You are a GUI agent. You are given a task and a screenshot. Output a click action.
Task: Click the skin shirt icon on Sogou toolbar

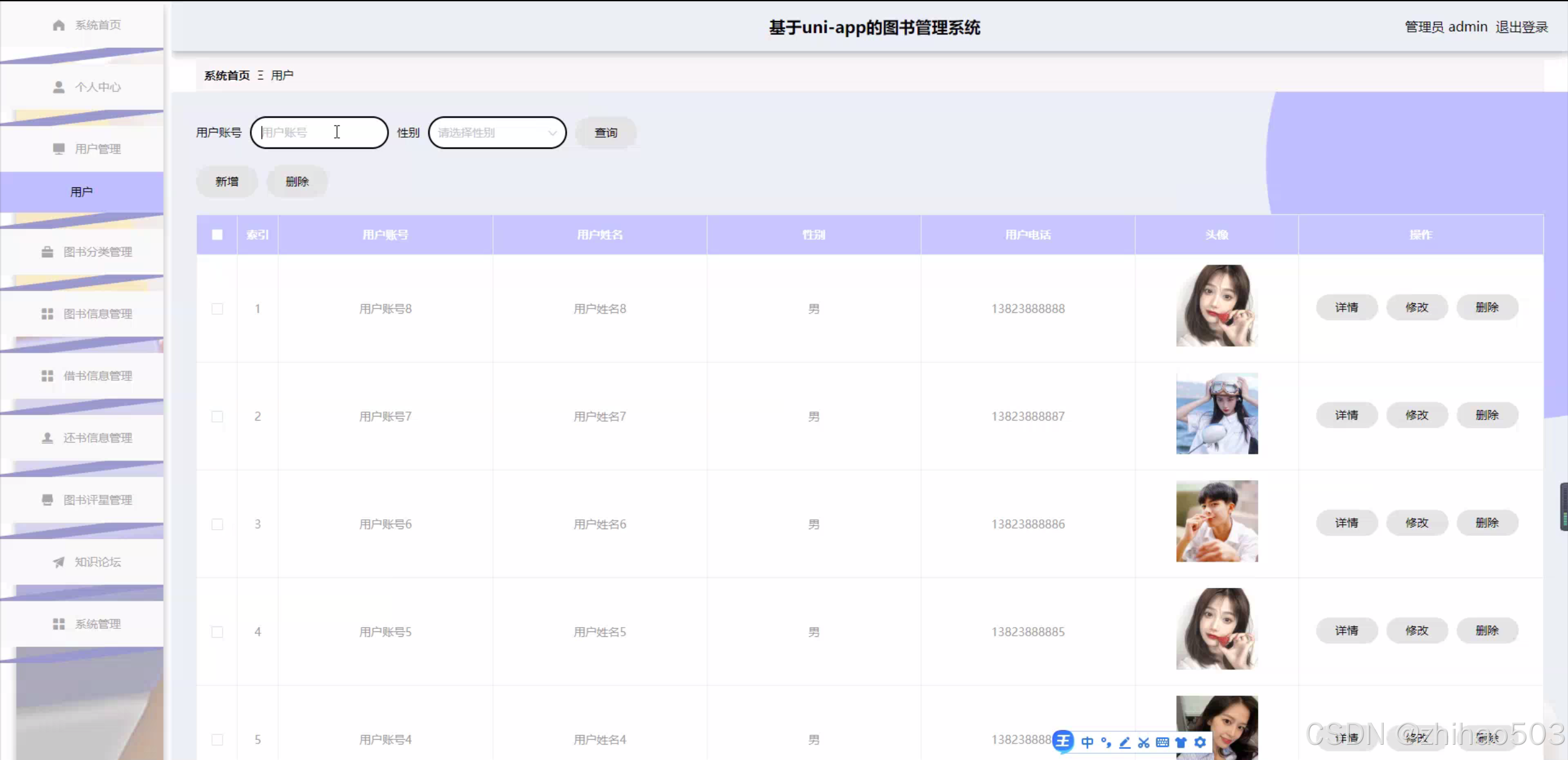click(x=1181, y=742)
